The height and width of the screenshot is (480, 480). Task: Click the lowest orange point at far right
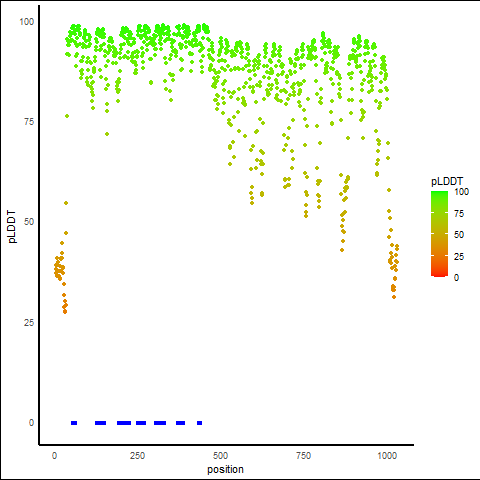click(x=394, y=297)
